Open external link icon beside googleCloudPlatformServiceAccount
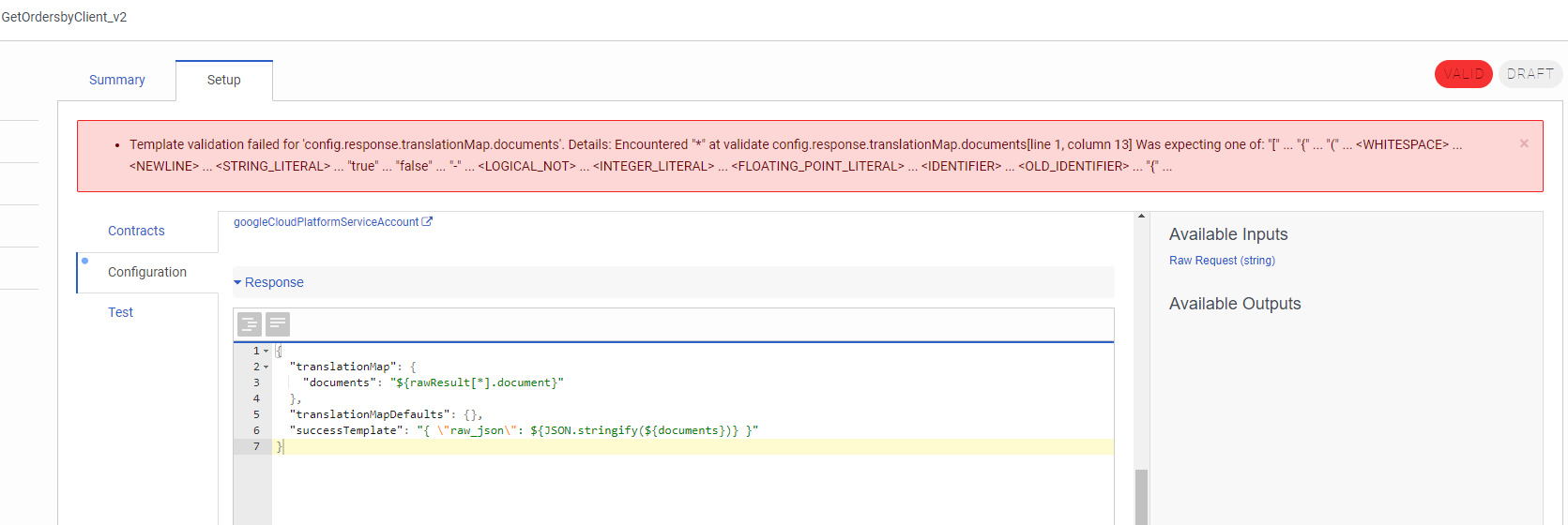The image size is (1568, 525). point(428,222)
